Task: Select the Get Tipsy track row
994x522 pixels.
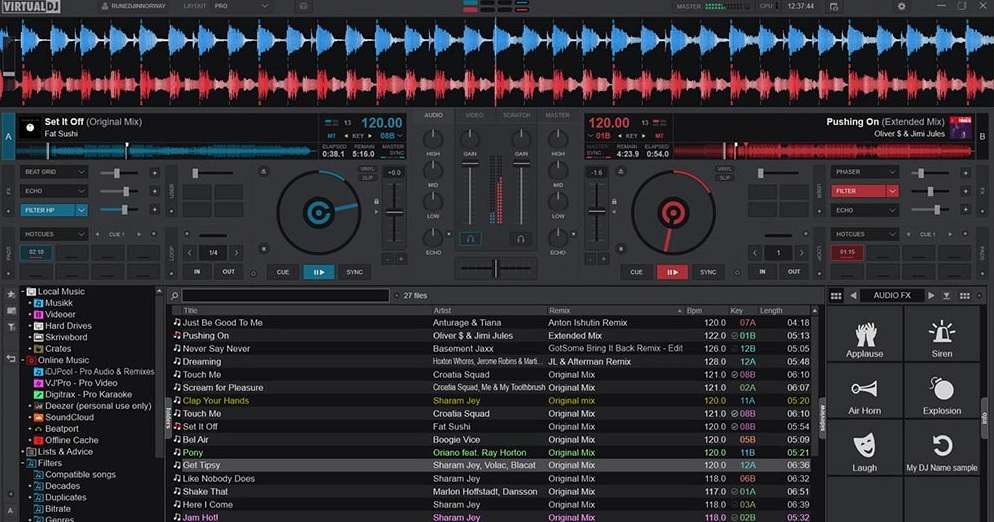Action: point(491,466)
